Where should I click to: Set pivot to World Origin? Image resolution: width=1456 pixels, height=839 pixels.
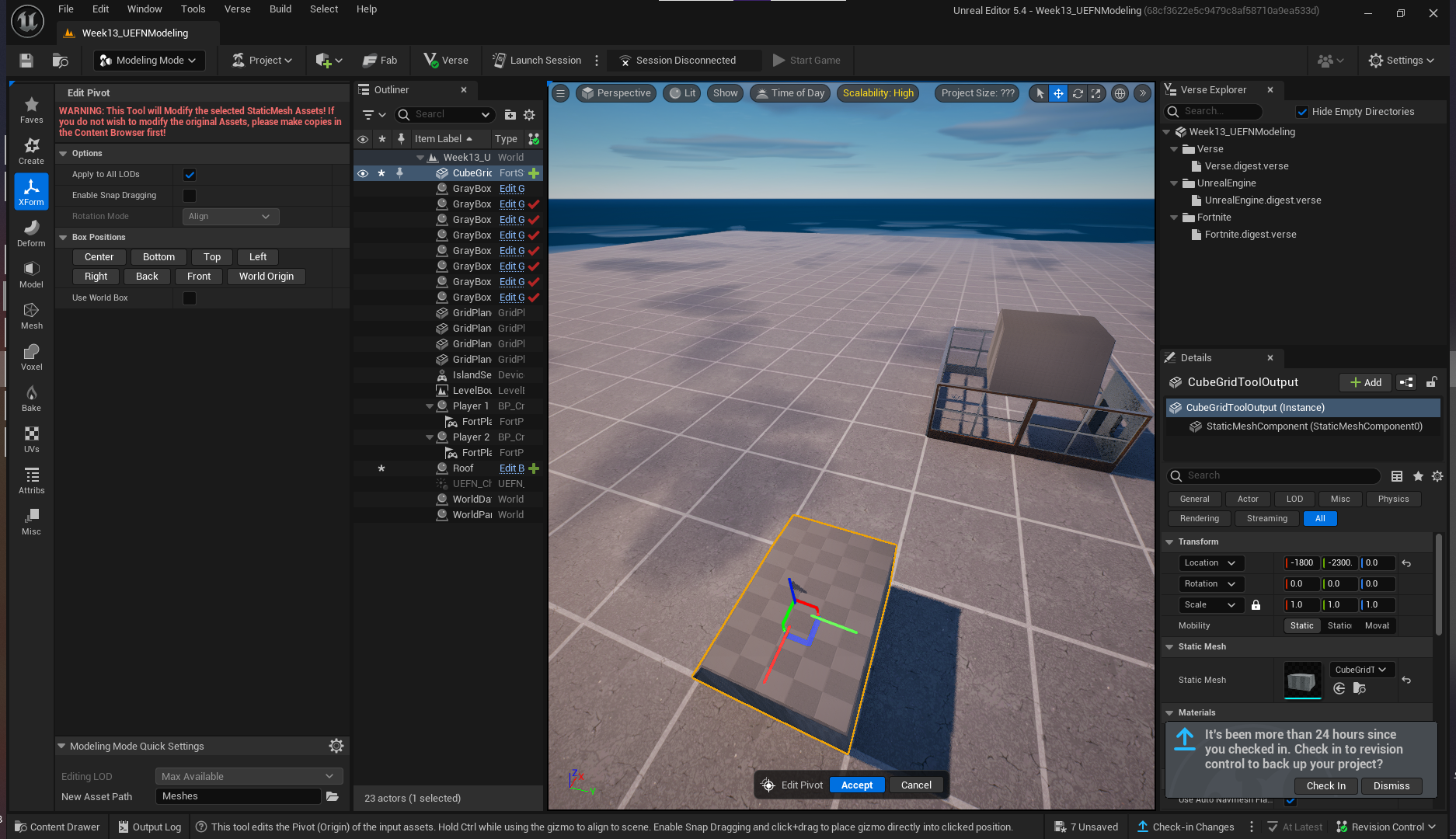(x=266, y=277)
